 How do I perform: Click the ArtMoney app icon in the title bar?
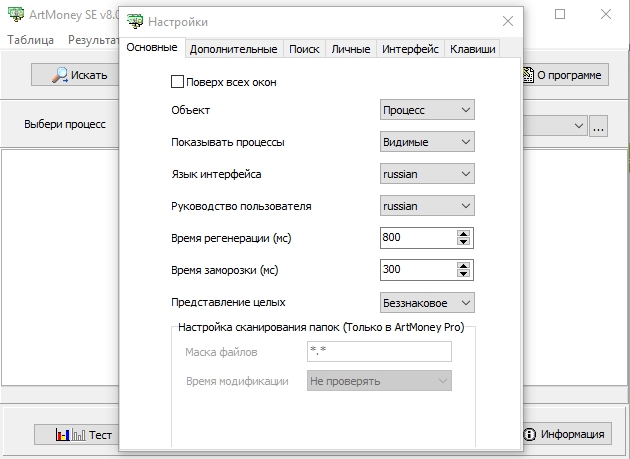16,14
